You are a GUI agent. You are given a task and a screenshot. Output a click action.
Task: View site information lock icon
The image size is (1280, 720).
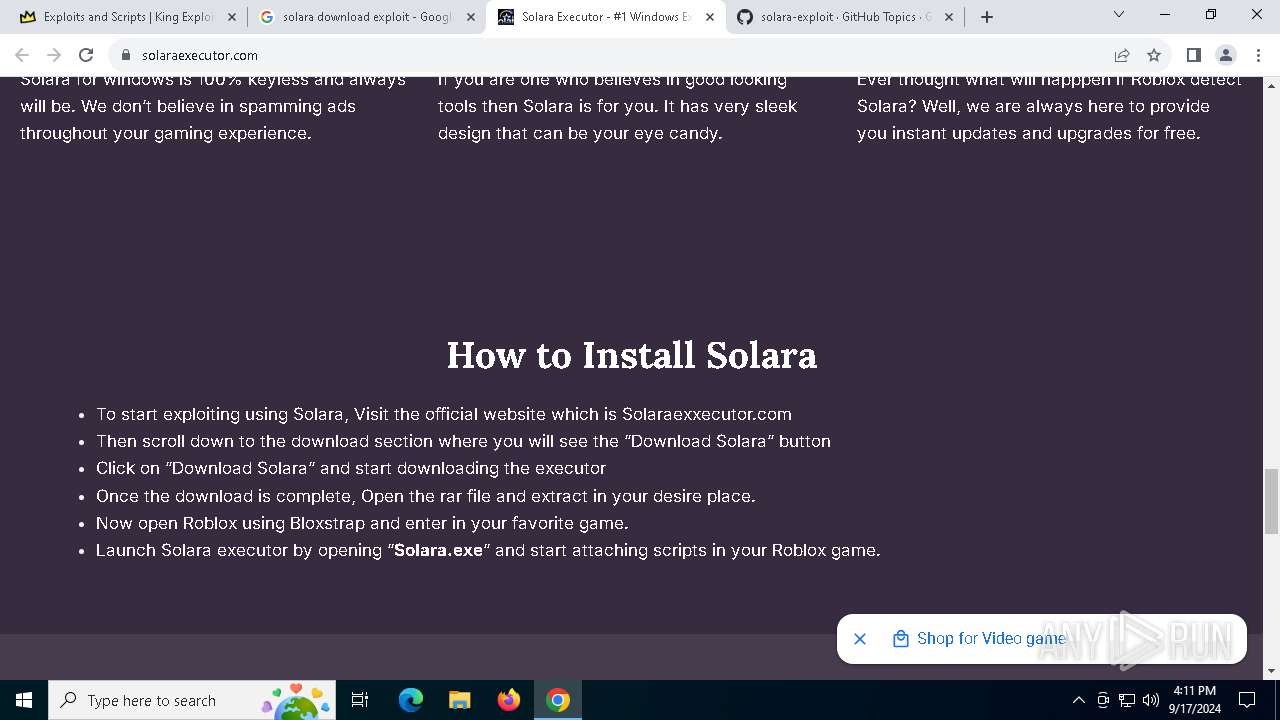(x=126, y=55)
